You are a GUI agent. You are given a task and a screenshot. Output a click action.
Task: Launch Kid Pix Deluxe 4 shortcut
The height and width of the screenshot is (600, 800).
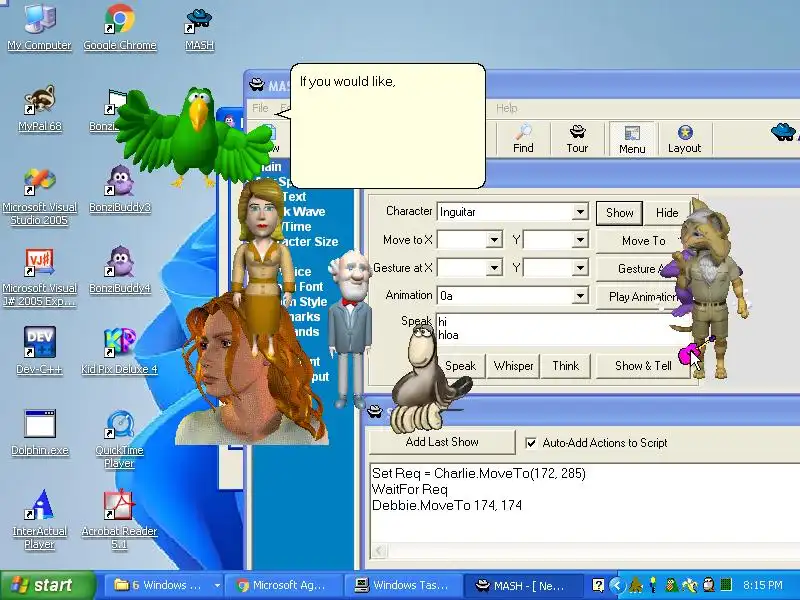(x=119, y=351)
